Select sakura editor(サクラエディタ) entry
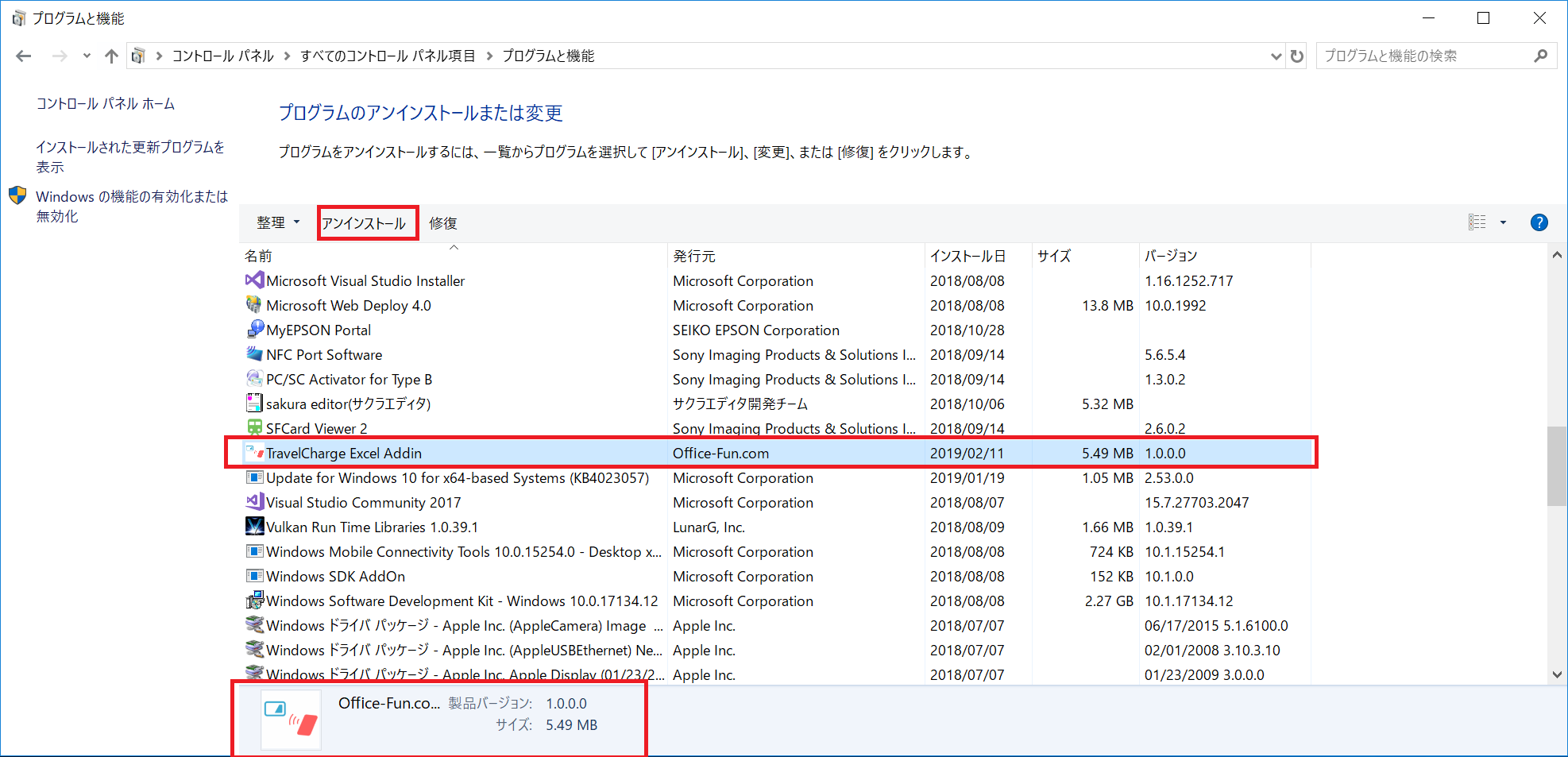The width and height of the screenshot is (1568, 757). 349,404
